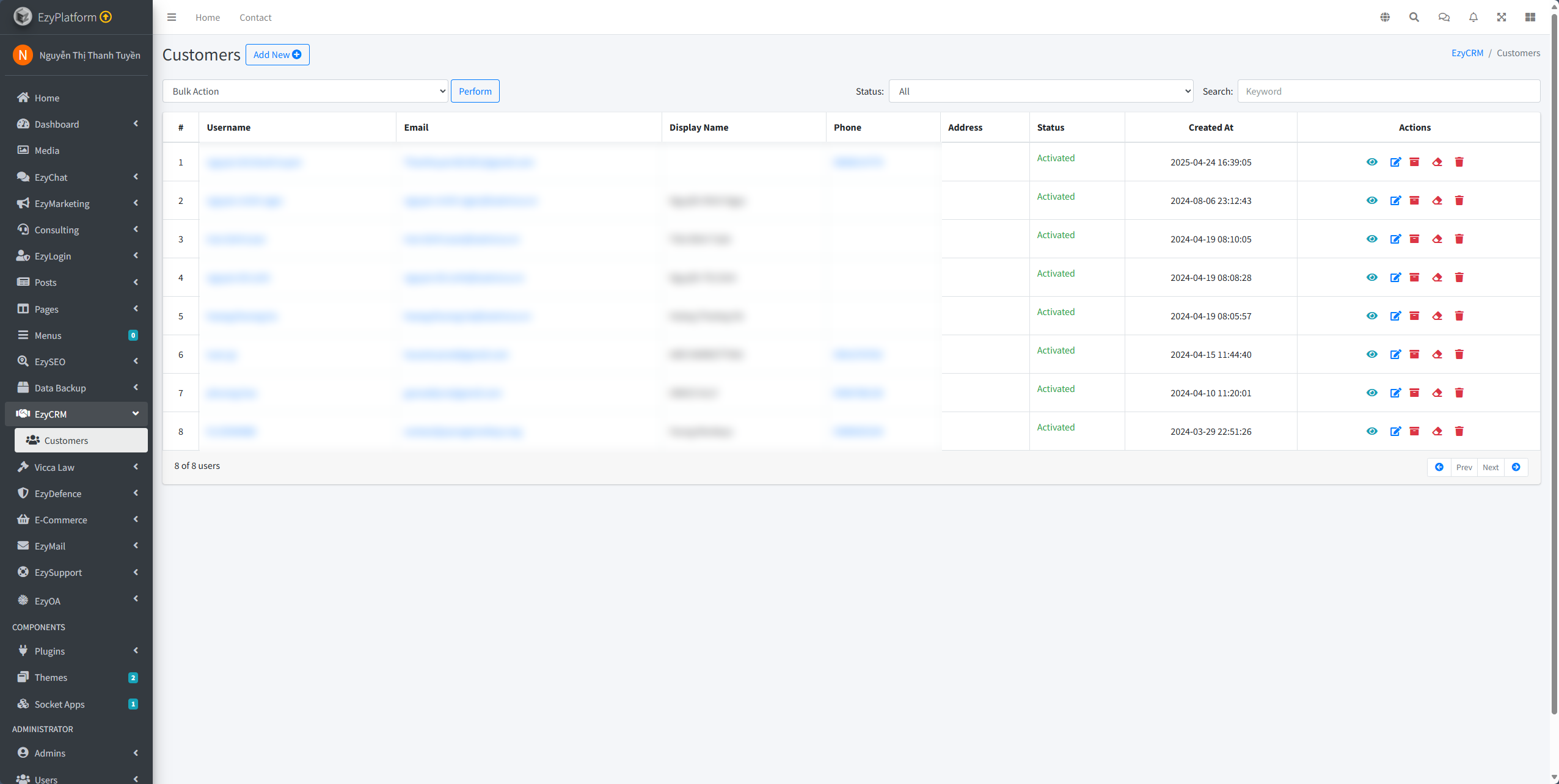The image size is (1559, 784).
Task: Open the chat messages icon in header
Action: click(x=1444, y=17)
